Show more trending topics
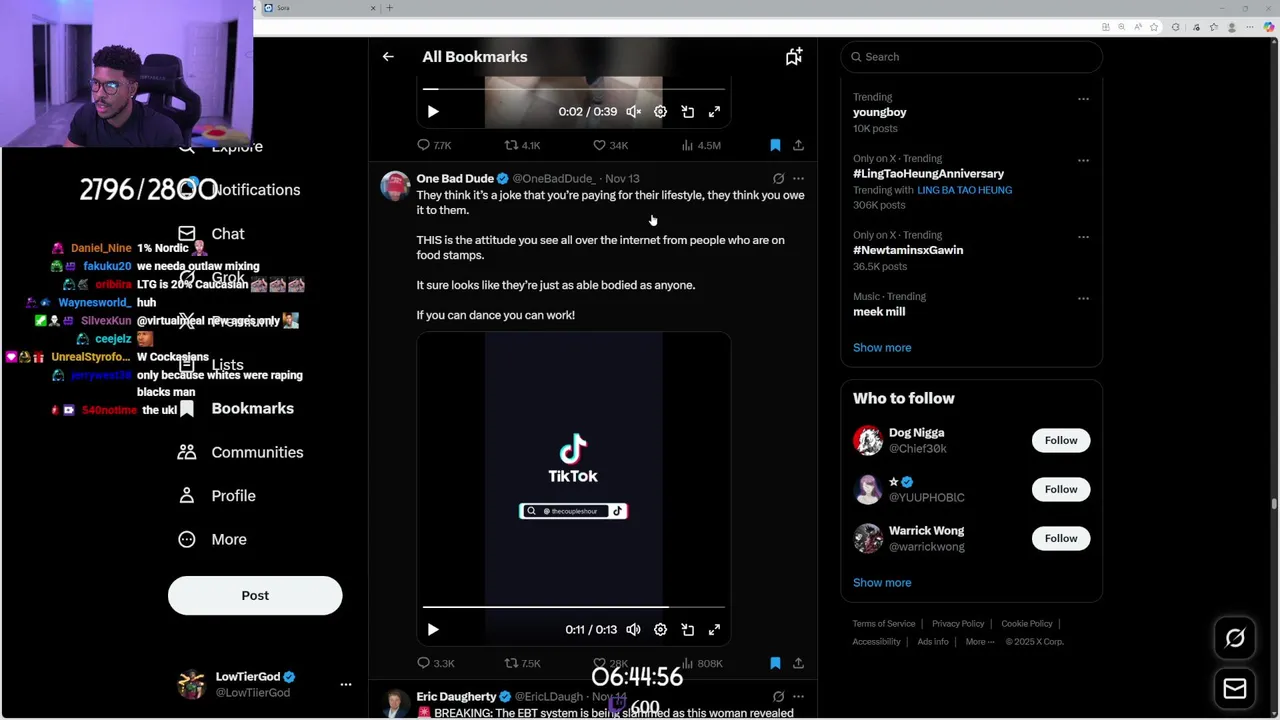The image size is (1280, 720). click(x=882, y=348)
